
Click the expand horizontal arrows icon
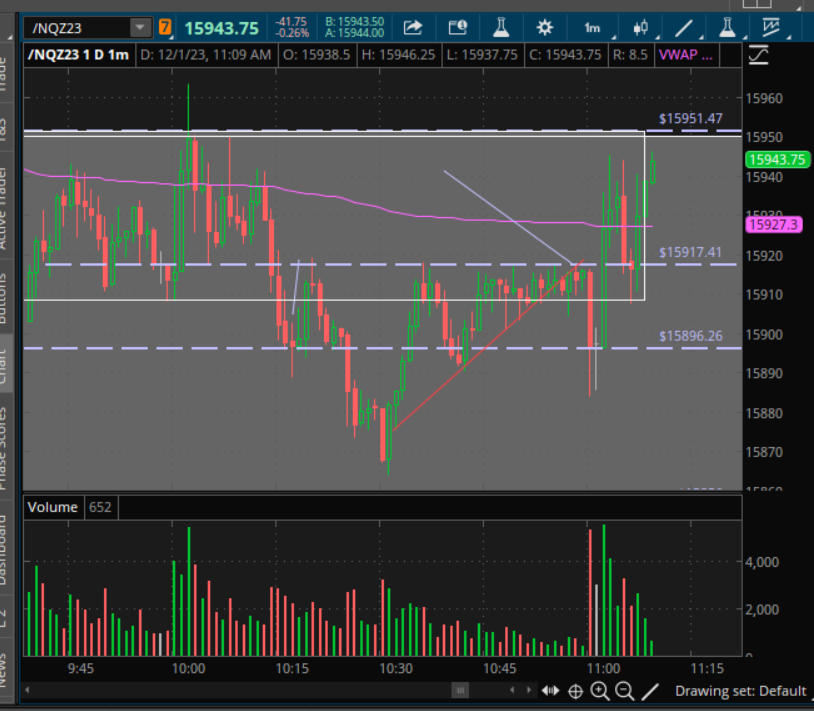point(551,690)
